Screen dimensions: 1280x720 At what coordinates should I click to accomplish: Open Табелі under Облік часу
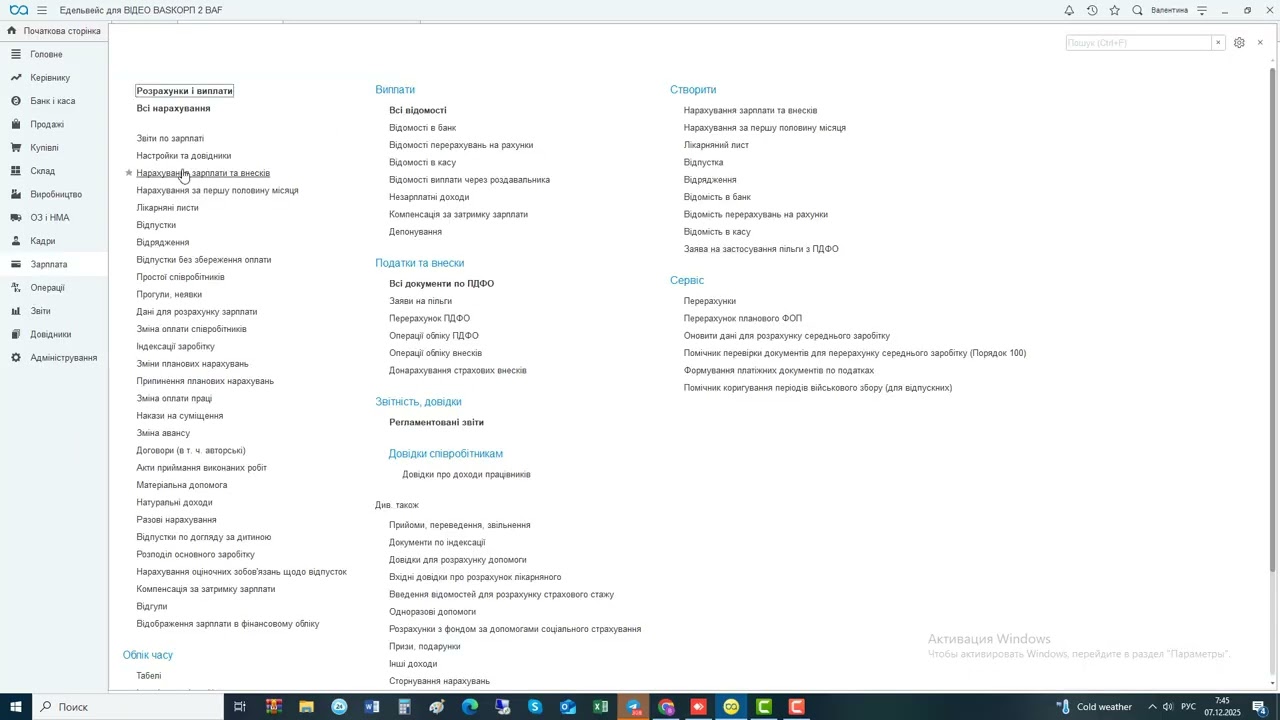click(x=148, y=676)
